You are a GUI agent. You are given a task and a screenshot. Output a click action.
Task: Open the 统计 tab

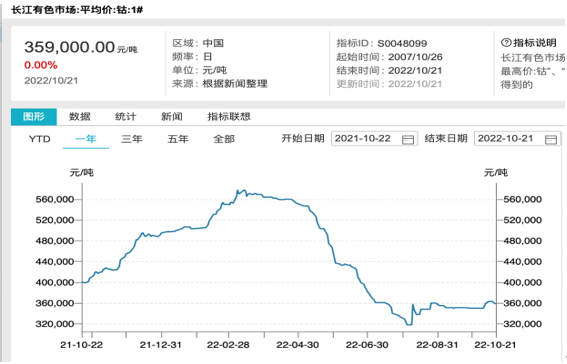pos(125,116)
